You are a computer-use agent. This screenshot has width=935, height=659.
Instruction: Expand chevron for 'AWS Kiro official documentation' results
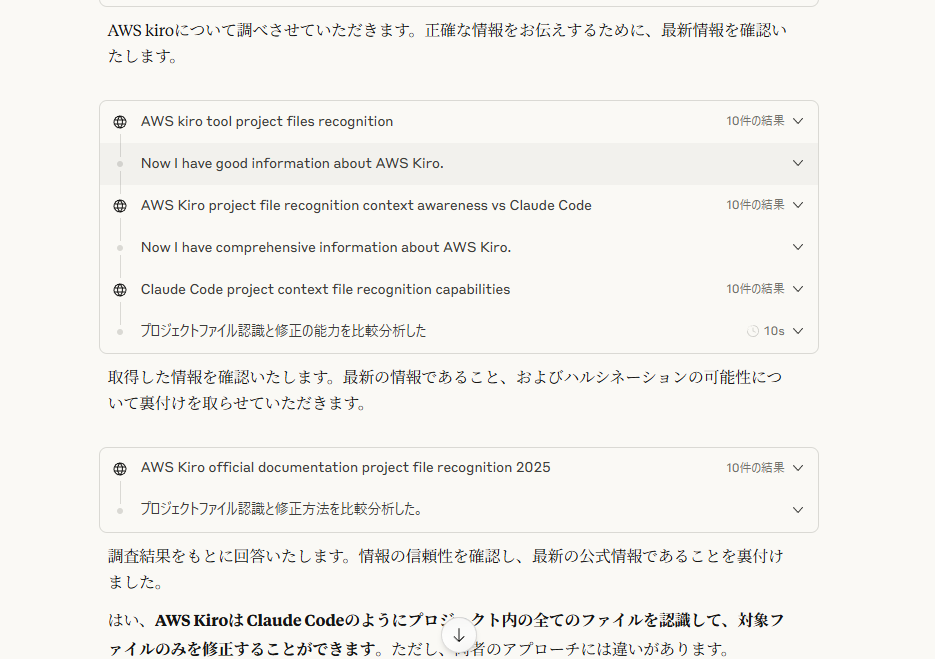tap(797, 468)
